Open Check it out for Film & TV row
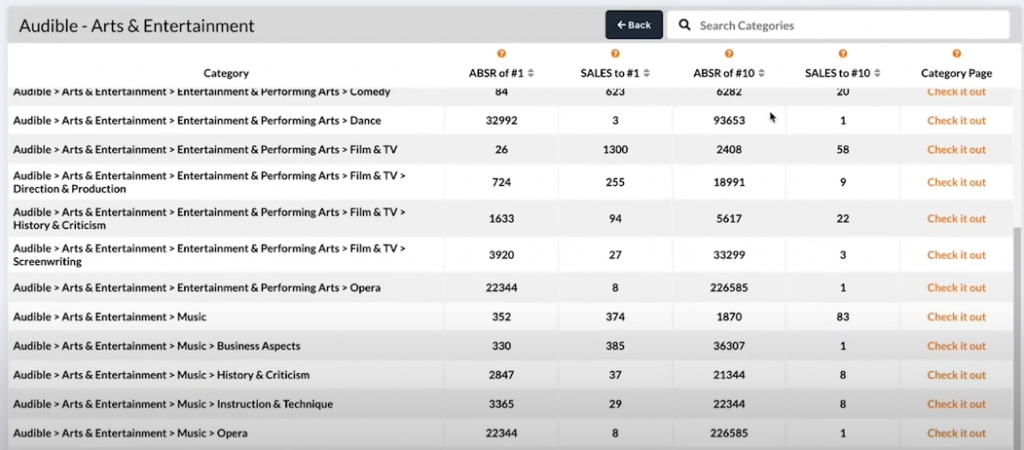 956,150
